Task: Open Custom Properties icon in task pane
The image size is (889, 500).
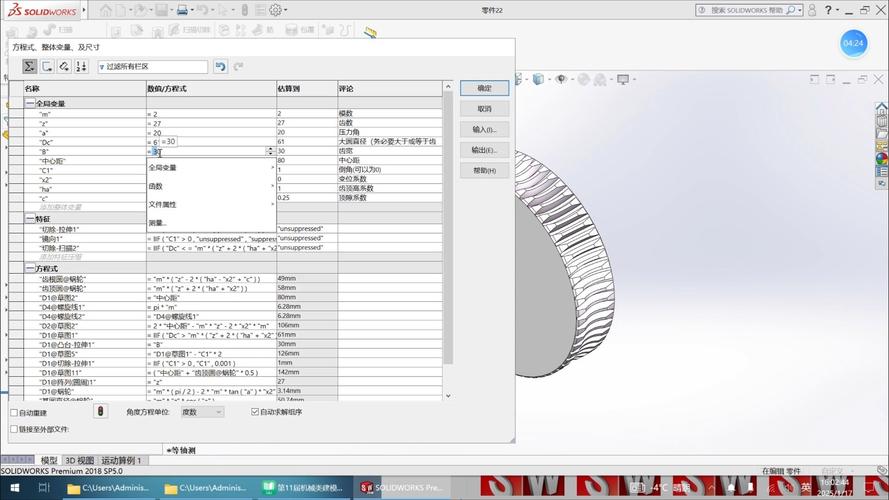Action: point(881,171)
